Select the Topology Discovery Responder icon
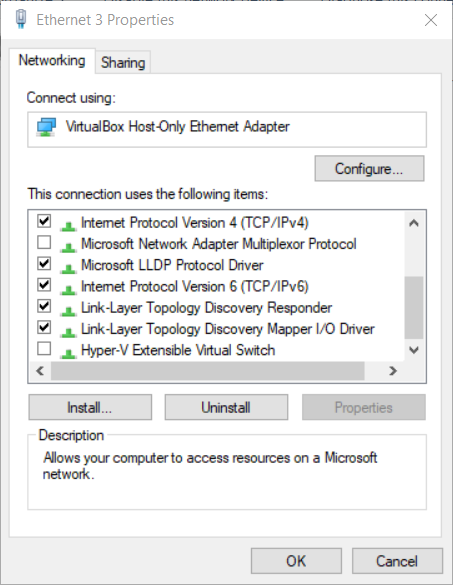 pos(68,310)
